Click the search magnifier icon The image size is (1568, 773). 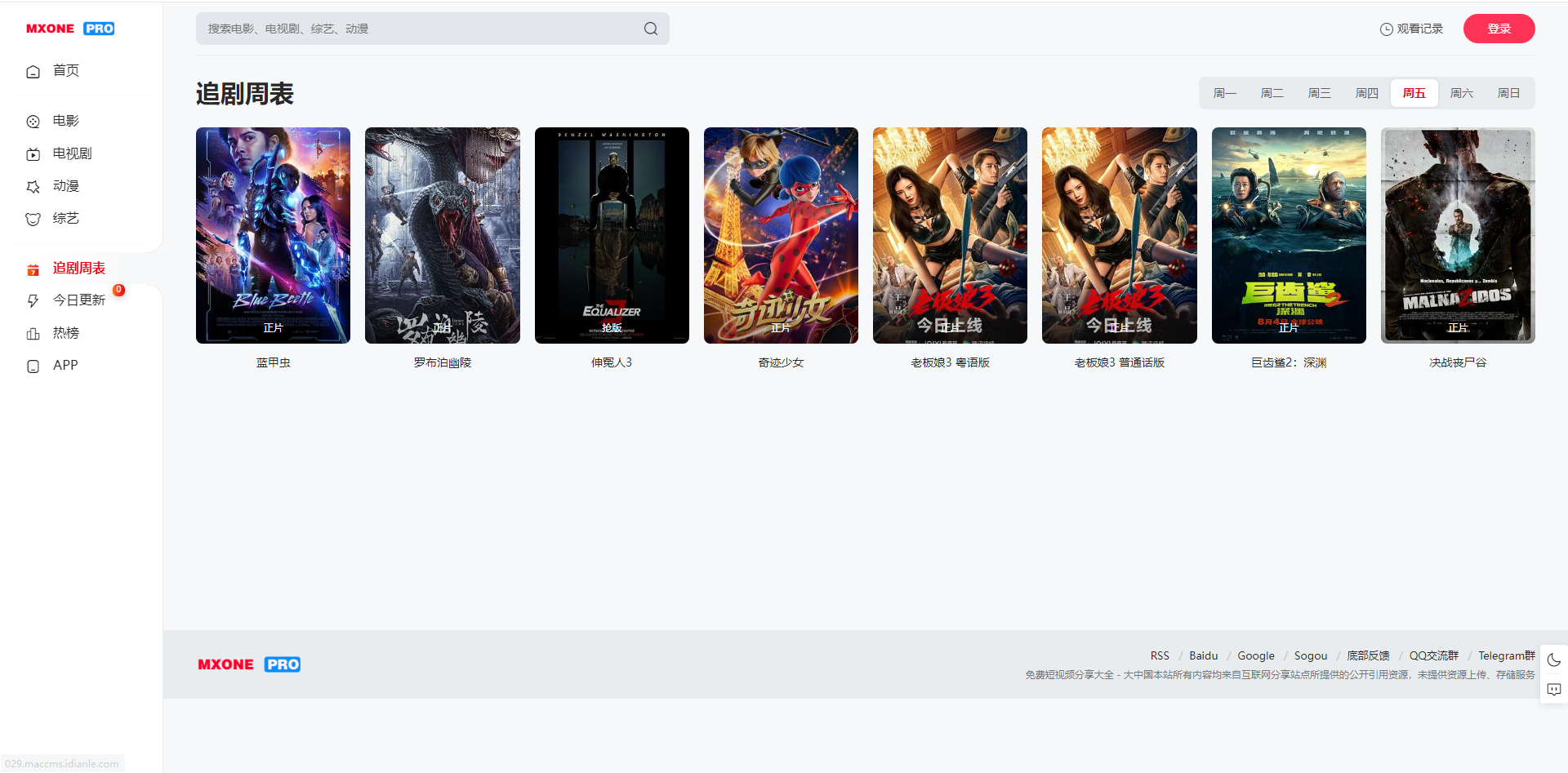(x=651, y=29)
